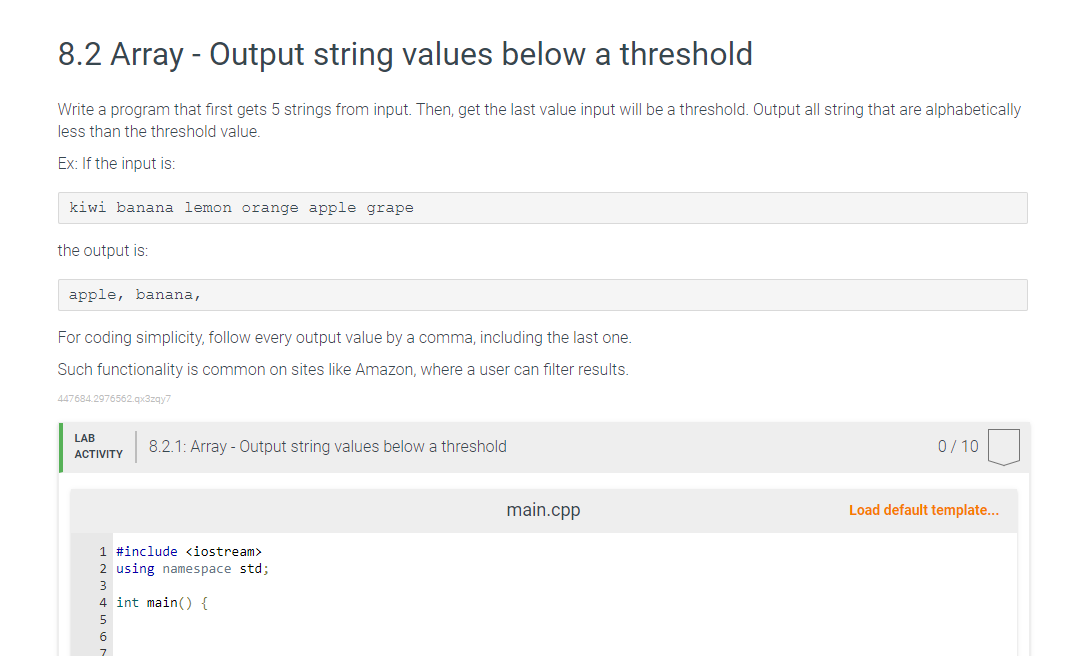Click the int main() declaration on line 4
The height and width of the screenshot is (656, 1068).
point(160,602)
